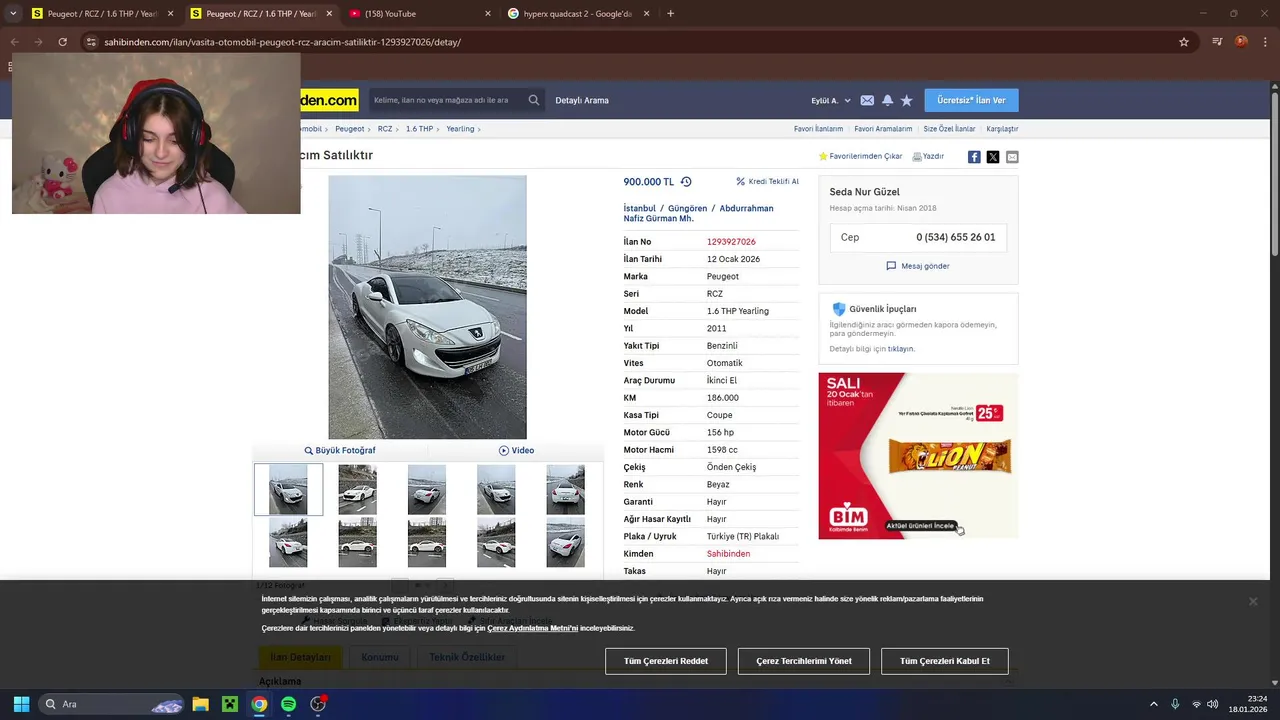The image size is (1280, 720).
Task: Open Karşılaştır menu item
Action: click(x=1002, y=129)
